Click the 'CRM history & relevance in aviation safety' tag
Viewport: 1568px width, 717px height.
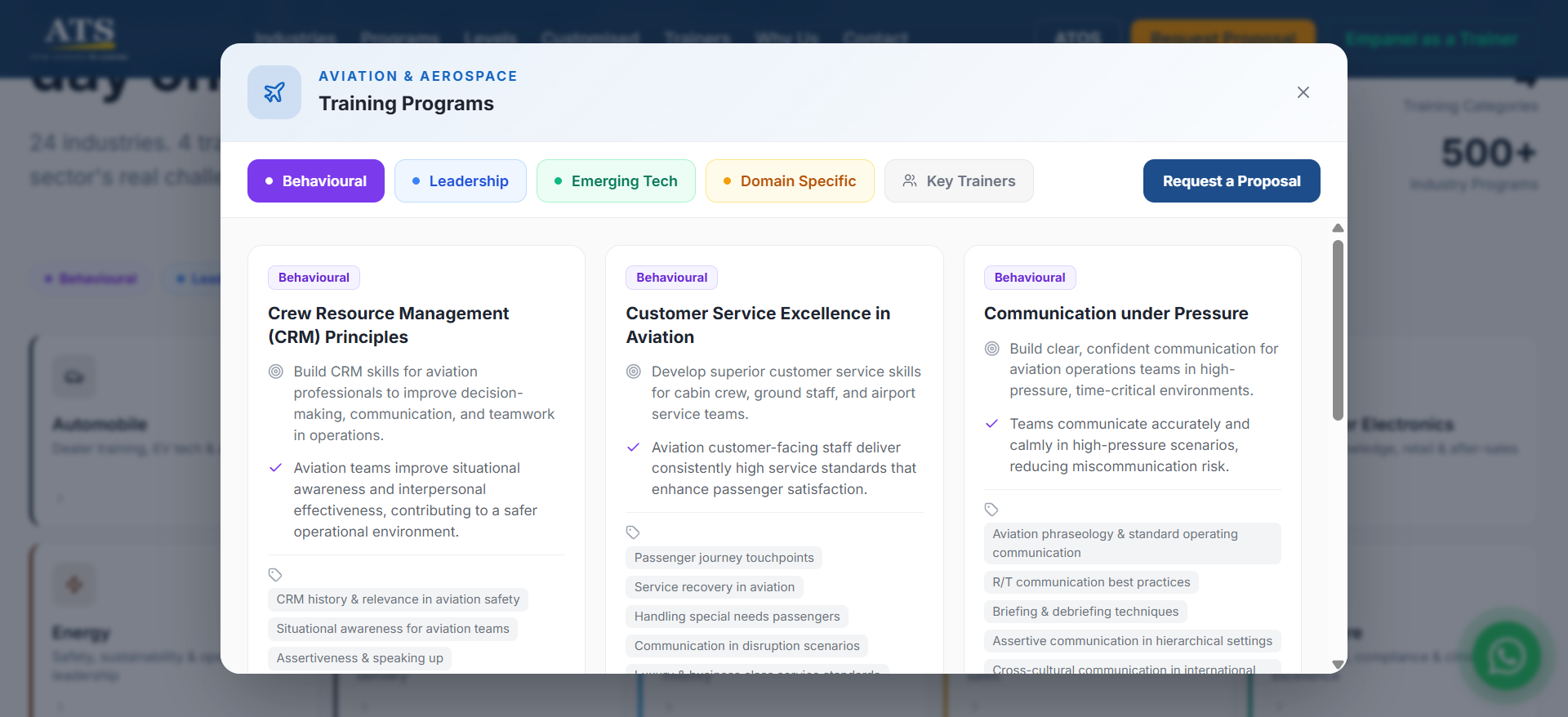click(x=398, y=599)
